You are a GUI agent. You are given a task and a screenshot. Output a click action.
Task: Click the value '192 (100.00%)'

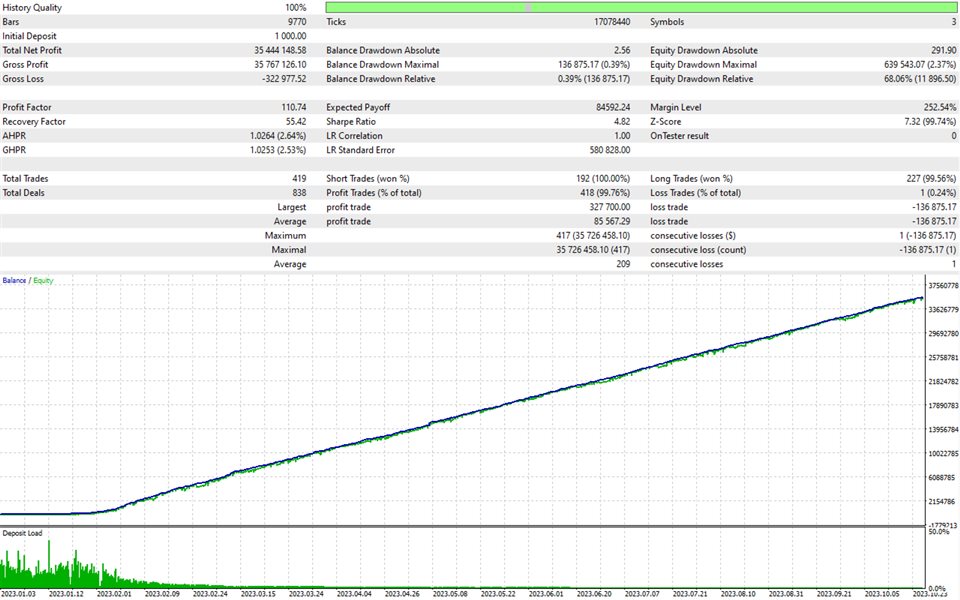(603, 178)
